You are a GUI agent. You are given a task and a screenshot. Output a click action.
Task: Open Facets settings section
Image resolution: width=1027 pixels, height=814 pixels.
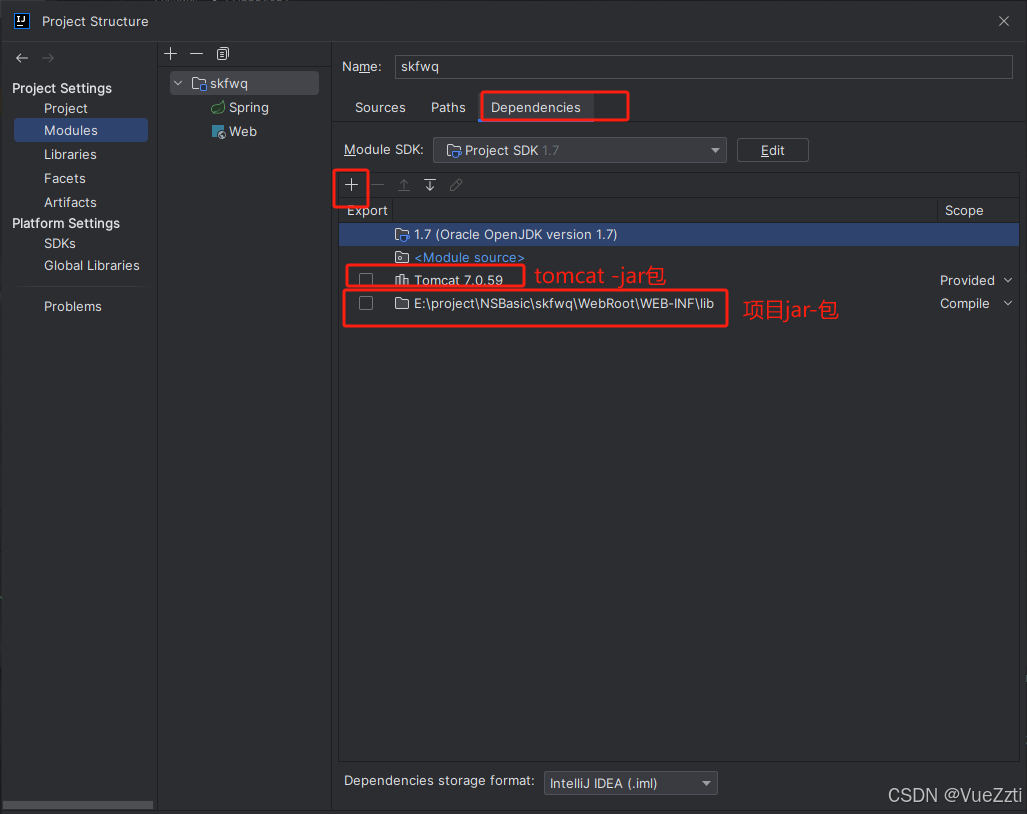click(x=65, y=178)
